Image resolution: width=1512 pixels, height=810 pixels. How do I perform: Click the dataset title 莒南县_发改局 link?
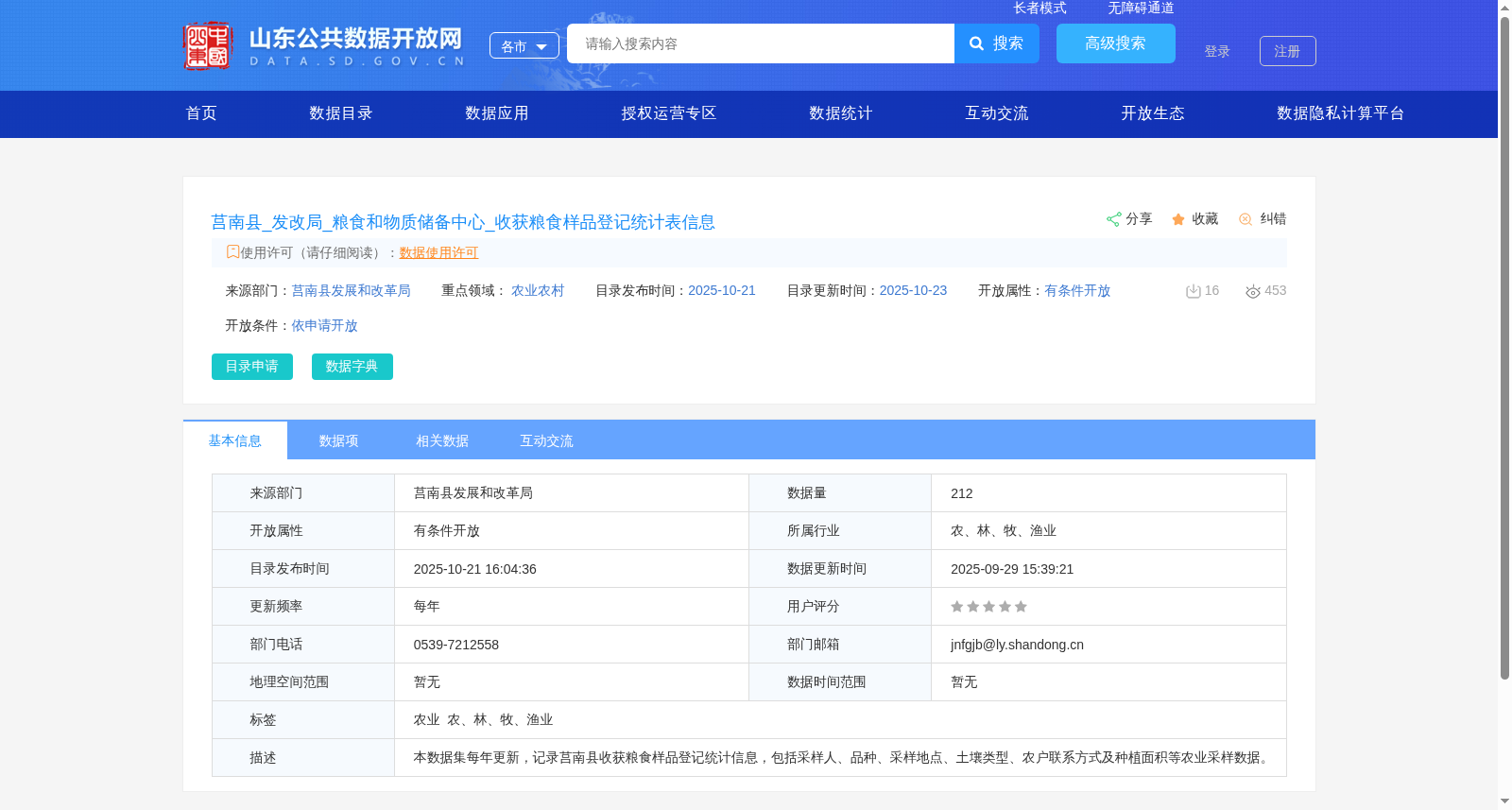click(x=463, y=222)
